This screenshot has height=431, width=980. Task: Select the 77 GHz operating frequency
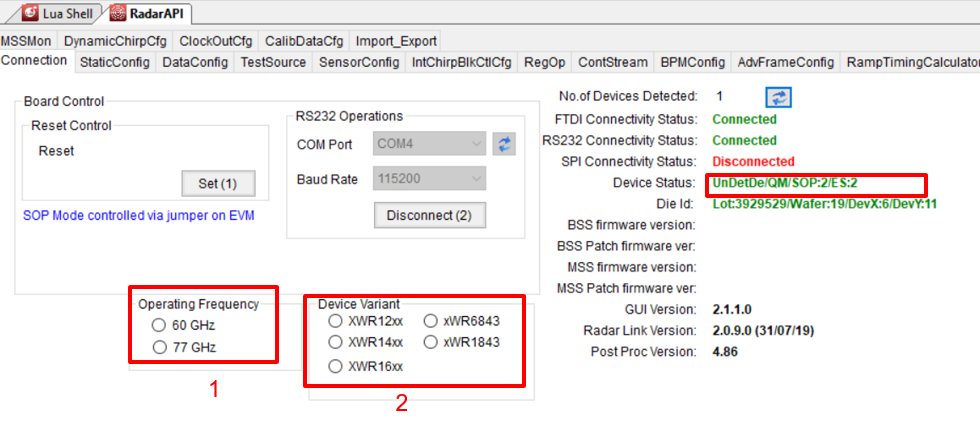click(x=158, y=347)
